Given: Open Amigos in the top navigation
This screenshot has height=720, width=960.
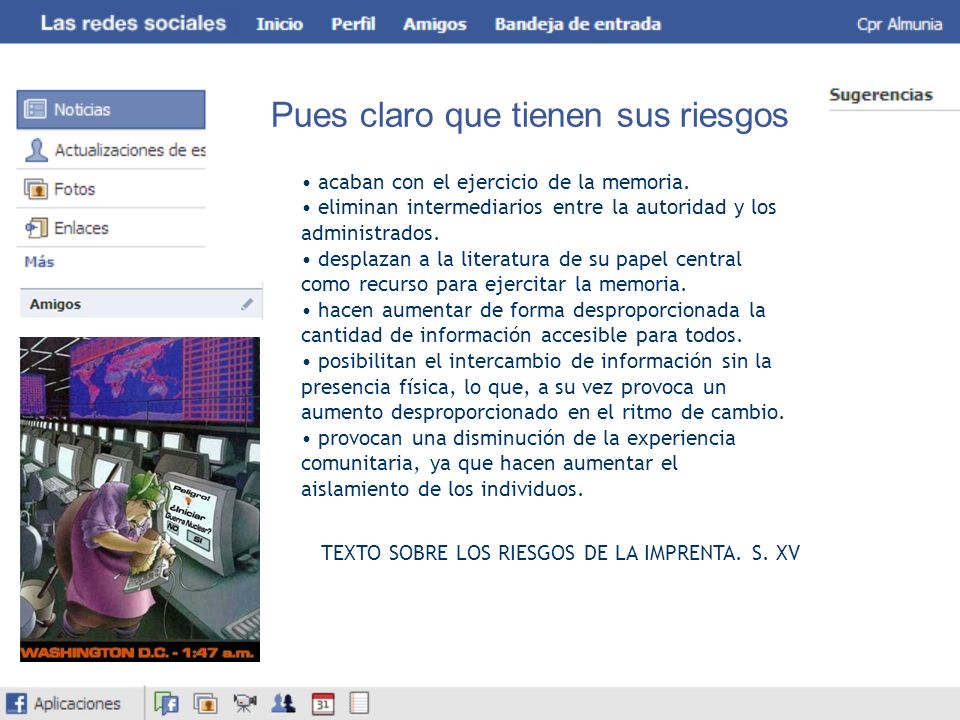Looking at the screenshot, I should coord(435,24).
